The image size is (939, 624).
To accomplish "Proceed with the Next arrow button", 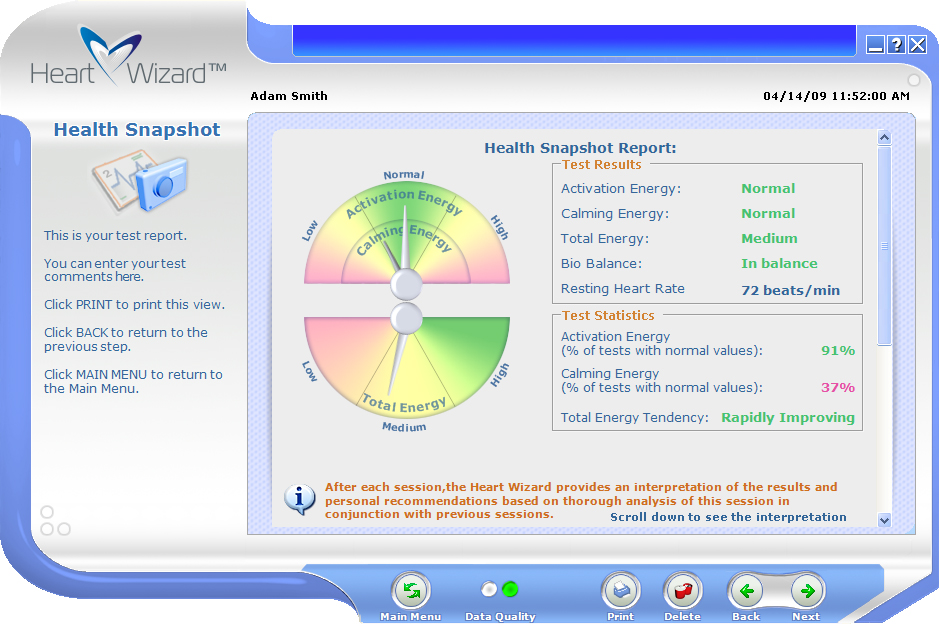I will click(x=807, y=591).
